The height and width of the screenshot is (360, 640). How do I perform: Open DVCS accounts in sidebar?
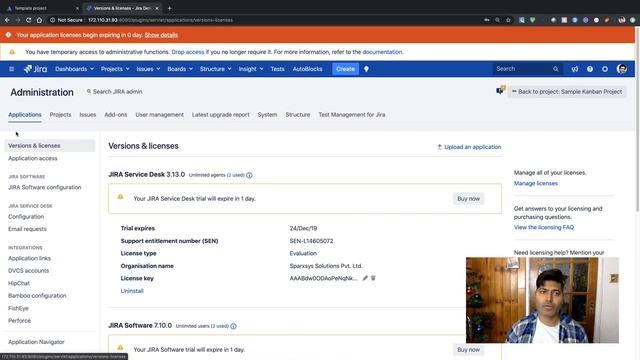click(x=29, y=271)
